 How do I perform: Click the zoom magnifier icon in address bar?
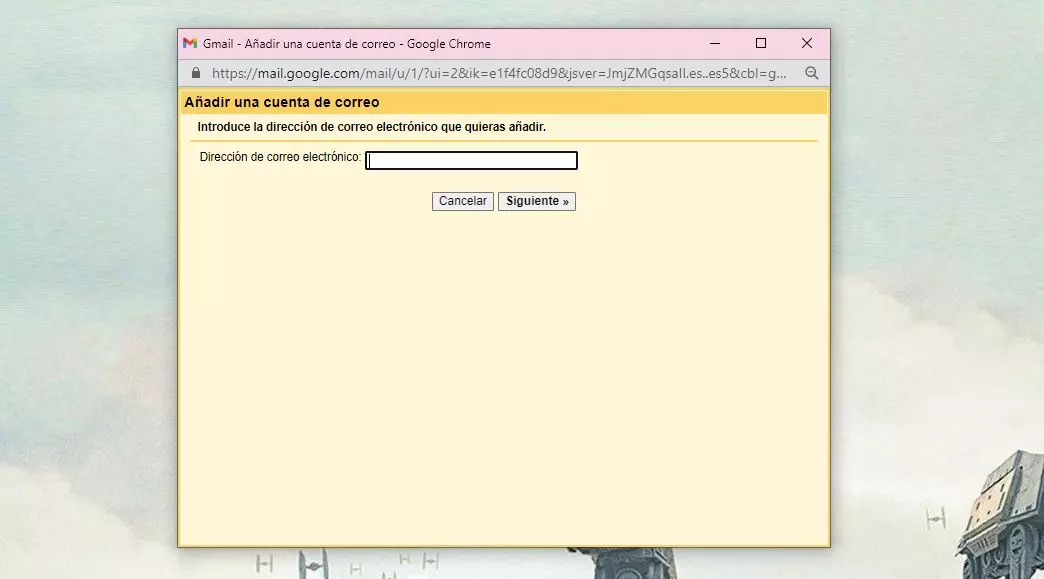pyautogui.click(x=811, y=73)
